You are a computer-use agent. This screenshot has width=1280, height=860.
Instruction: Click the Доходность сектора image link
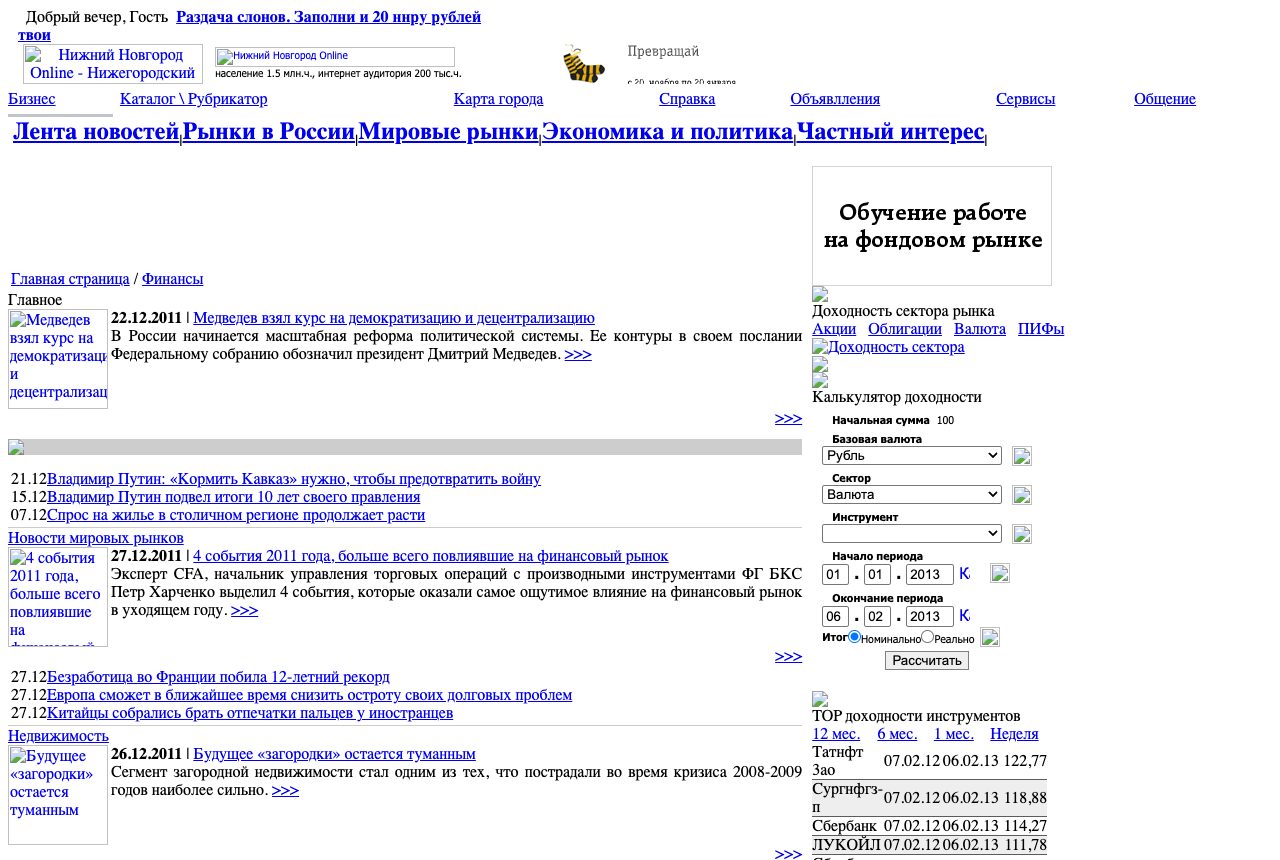(x=888, y=347)
